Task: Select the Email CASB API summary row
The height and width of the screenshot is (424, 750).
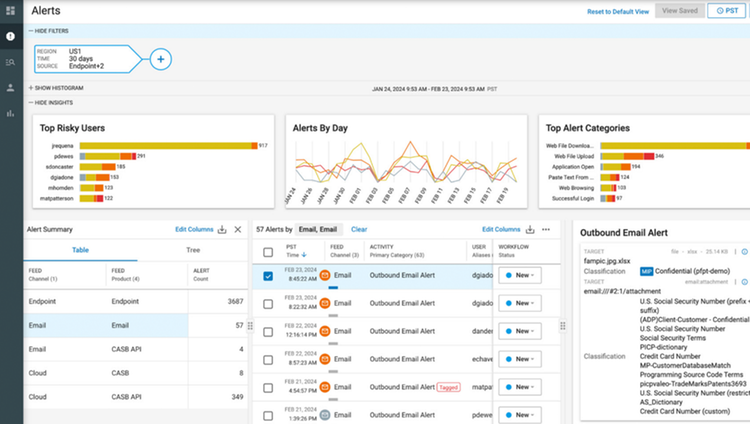Action: (x=136, y=349)
